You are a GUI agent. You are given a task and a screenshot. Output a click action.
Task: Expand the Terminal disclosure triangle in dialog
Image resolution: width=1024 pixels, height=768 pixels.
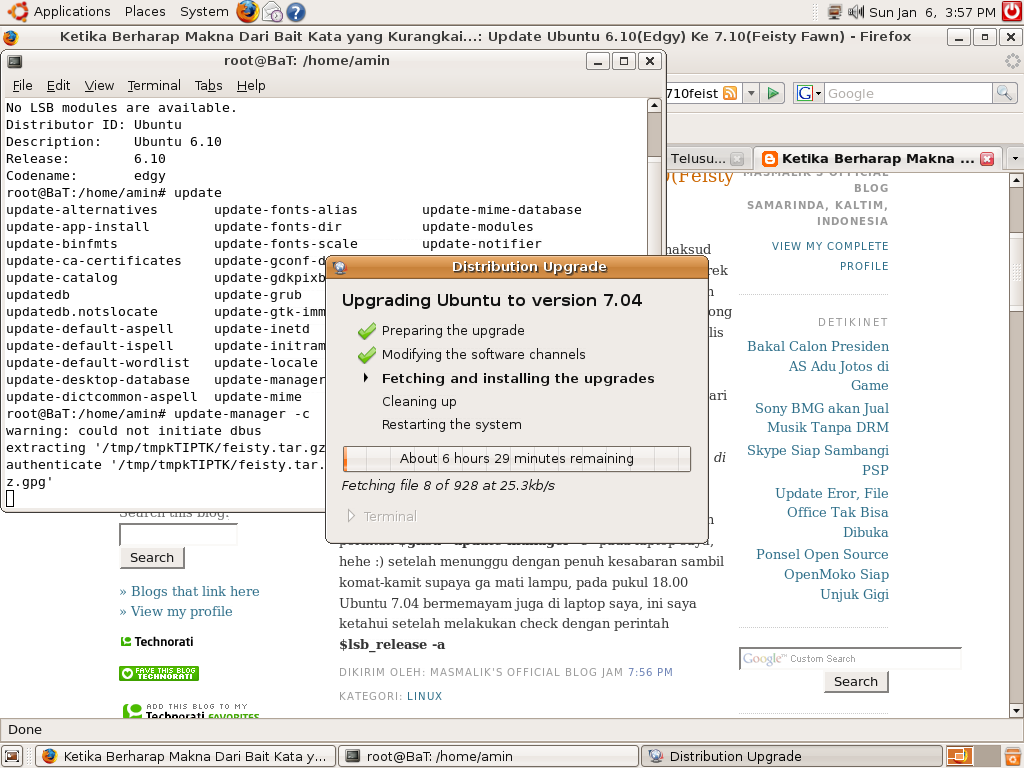pos(351,516)
